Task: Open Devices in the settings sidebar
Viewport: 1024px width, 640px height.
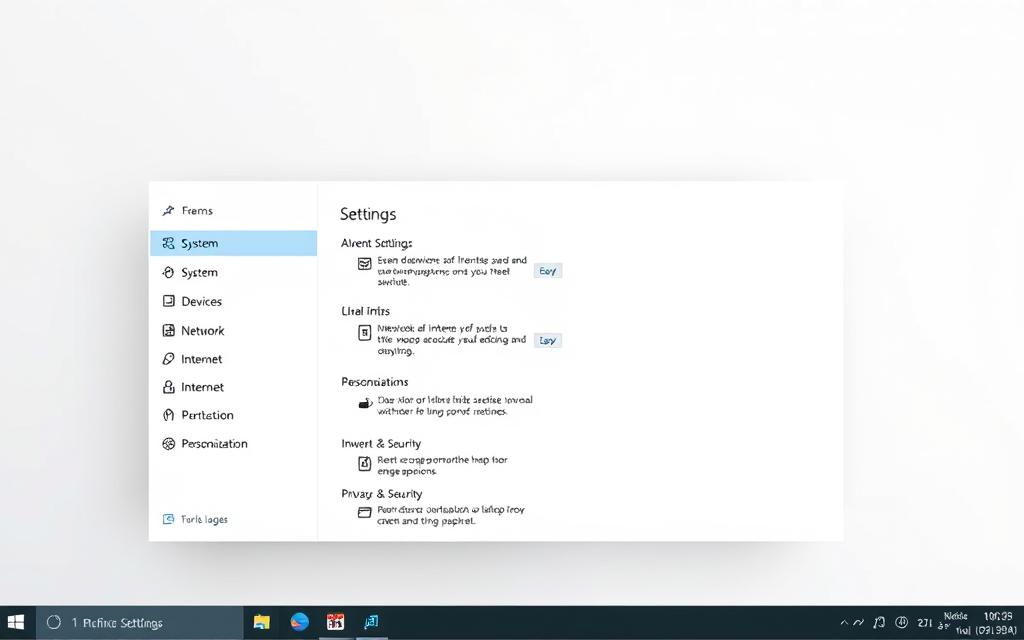Action: 201,301
